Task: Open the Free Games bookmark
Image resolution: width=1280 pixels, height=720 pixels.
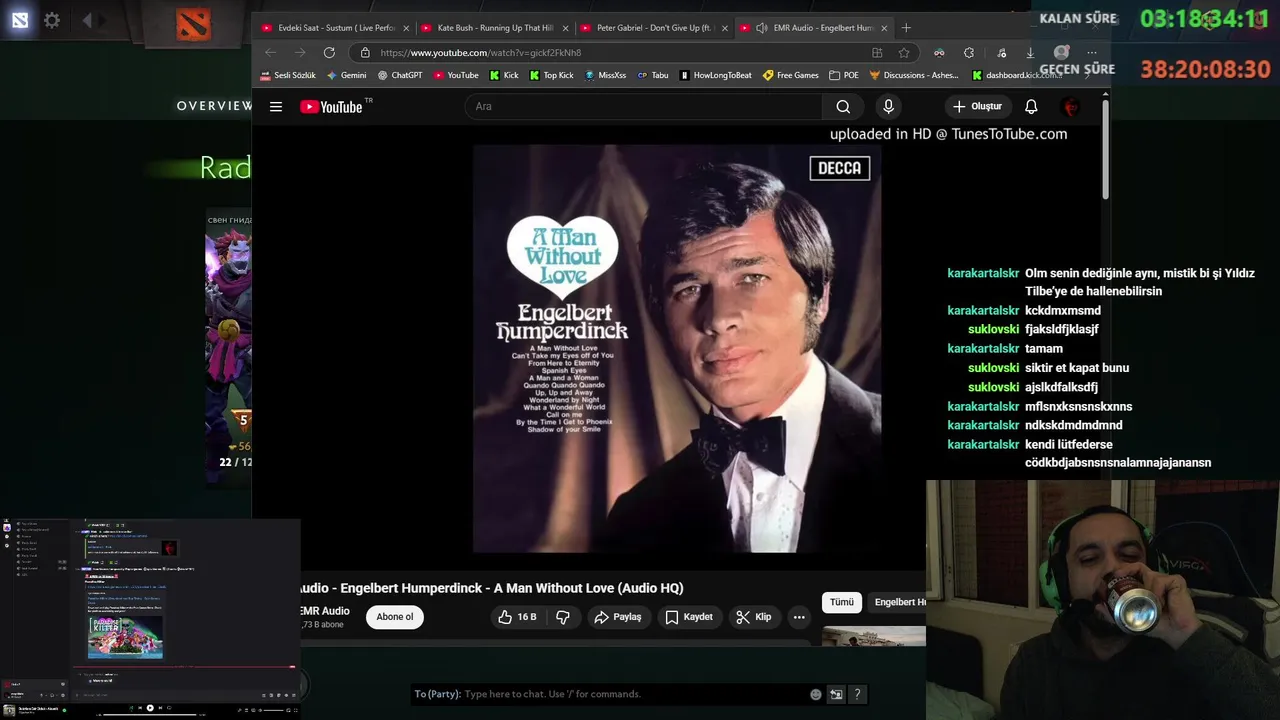Action: pyautogui.click(x=790, y=75)
